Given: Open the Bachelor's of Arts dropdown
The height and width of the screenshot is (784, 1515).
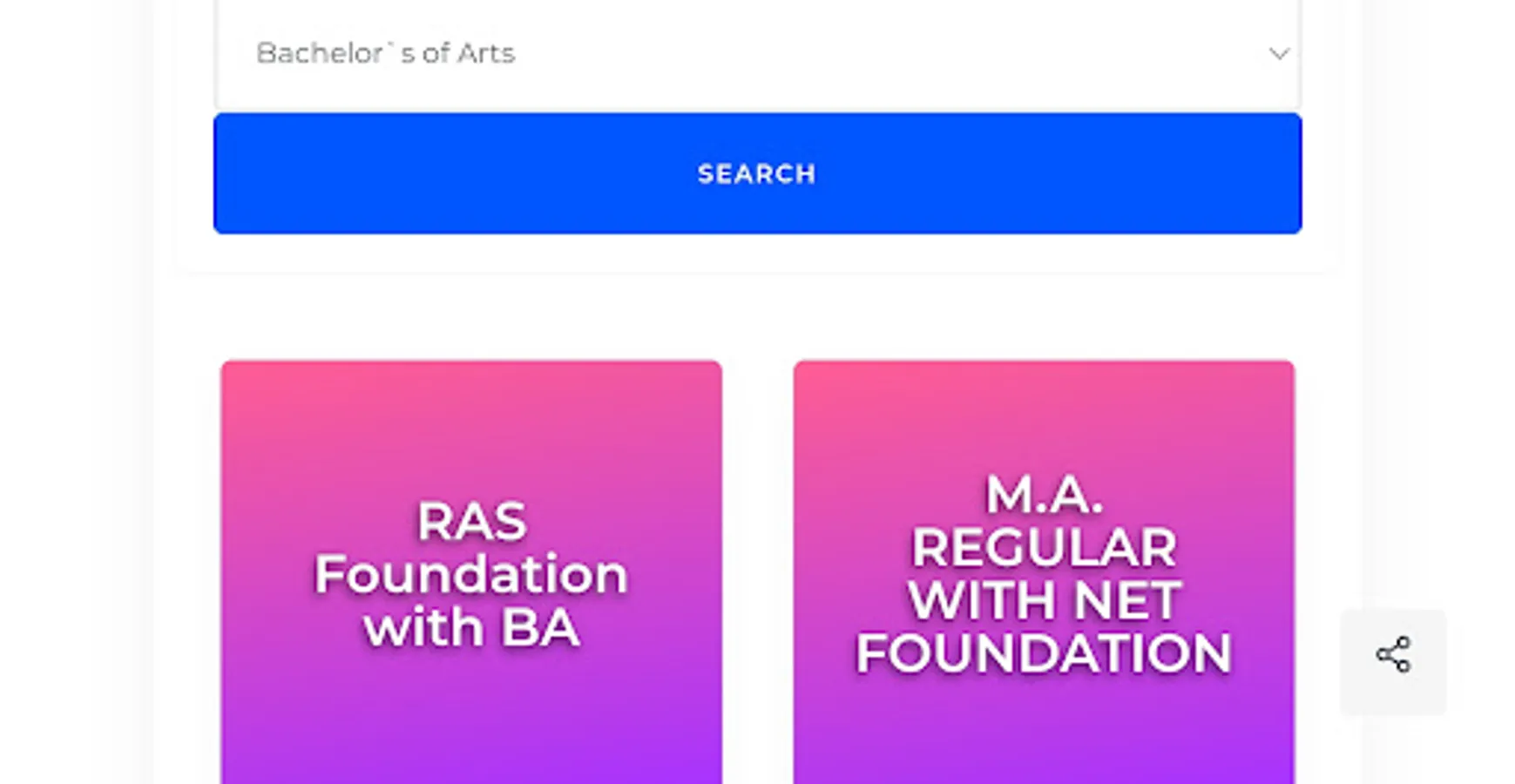Looking at the screenshot, I should click(756, 54).
